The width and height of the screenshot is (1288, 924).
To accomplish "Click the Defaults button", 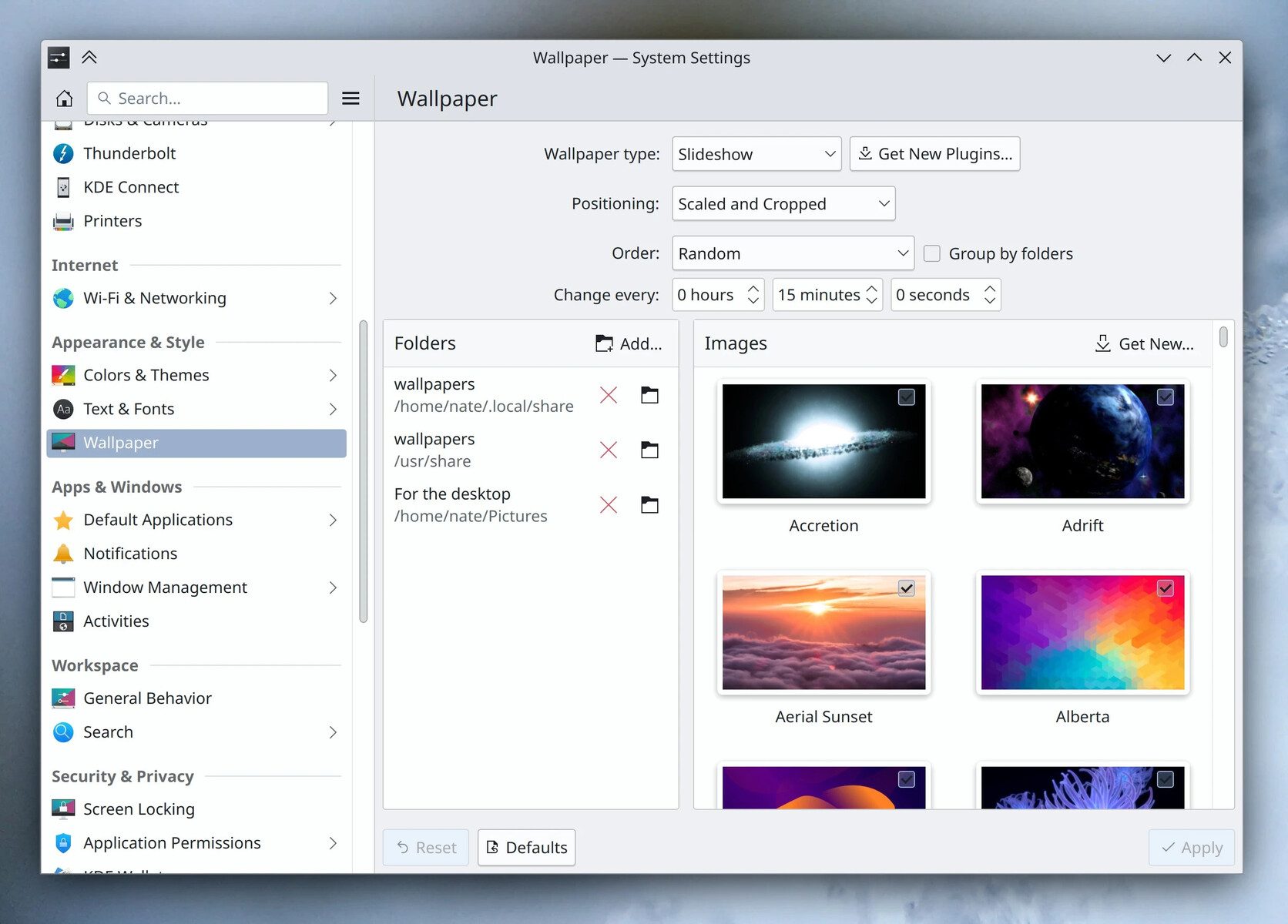I will [527, 848].
